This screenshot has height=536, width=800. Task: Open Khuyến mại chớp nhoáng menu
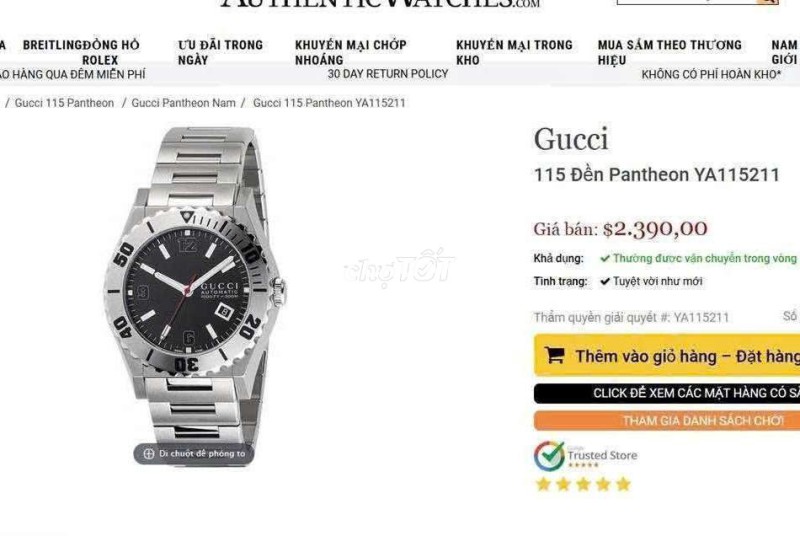point(351,52)
